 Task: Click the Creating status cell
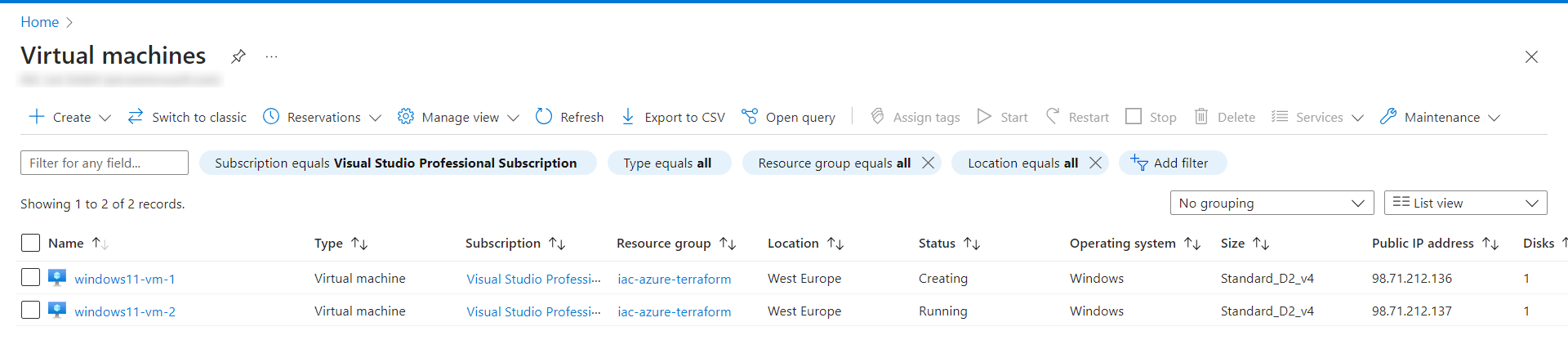943,279
